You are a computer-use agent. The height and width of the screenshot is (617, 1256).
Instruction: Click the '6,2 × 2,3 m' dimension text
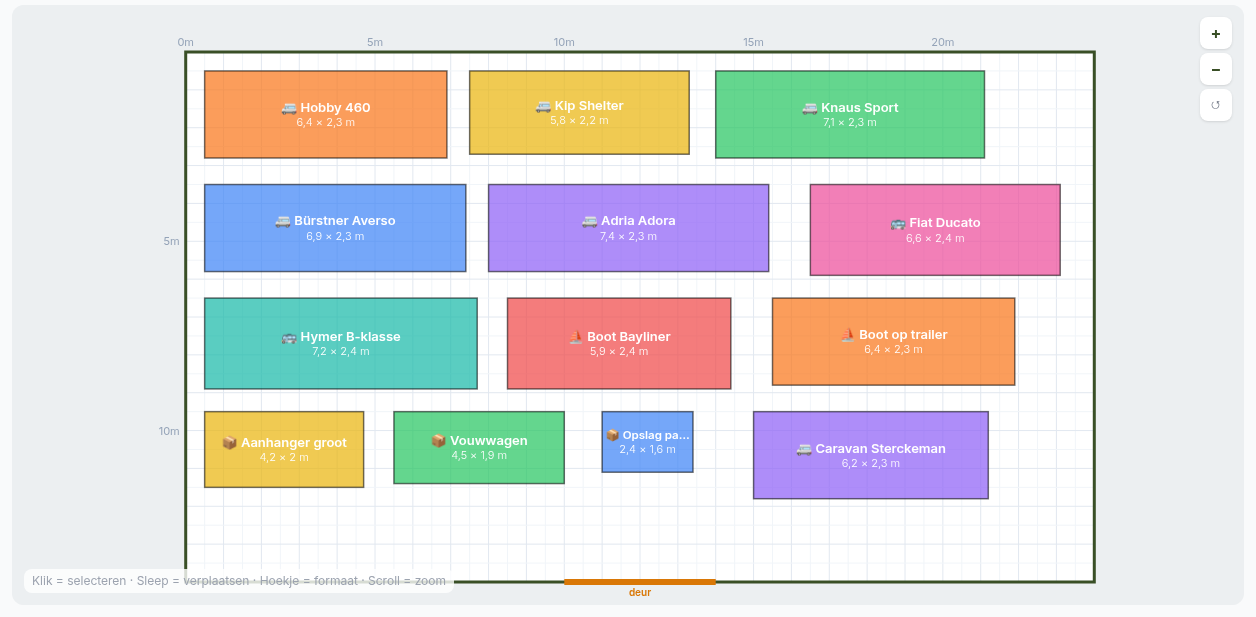point(871,463)
